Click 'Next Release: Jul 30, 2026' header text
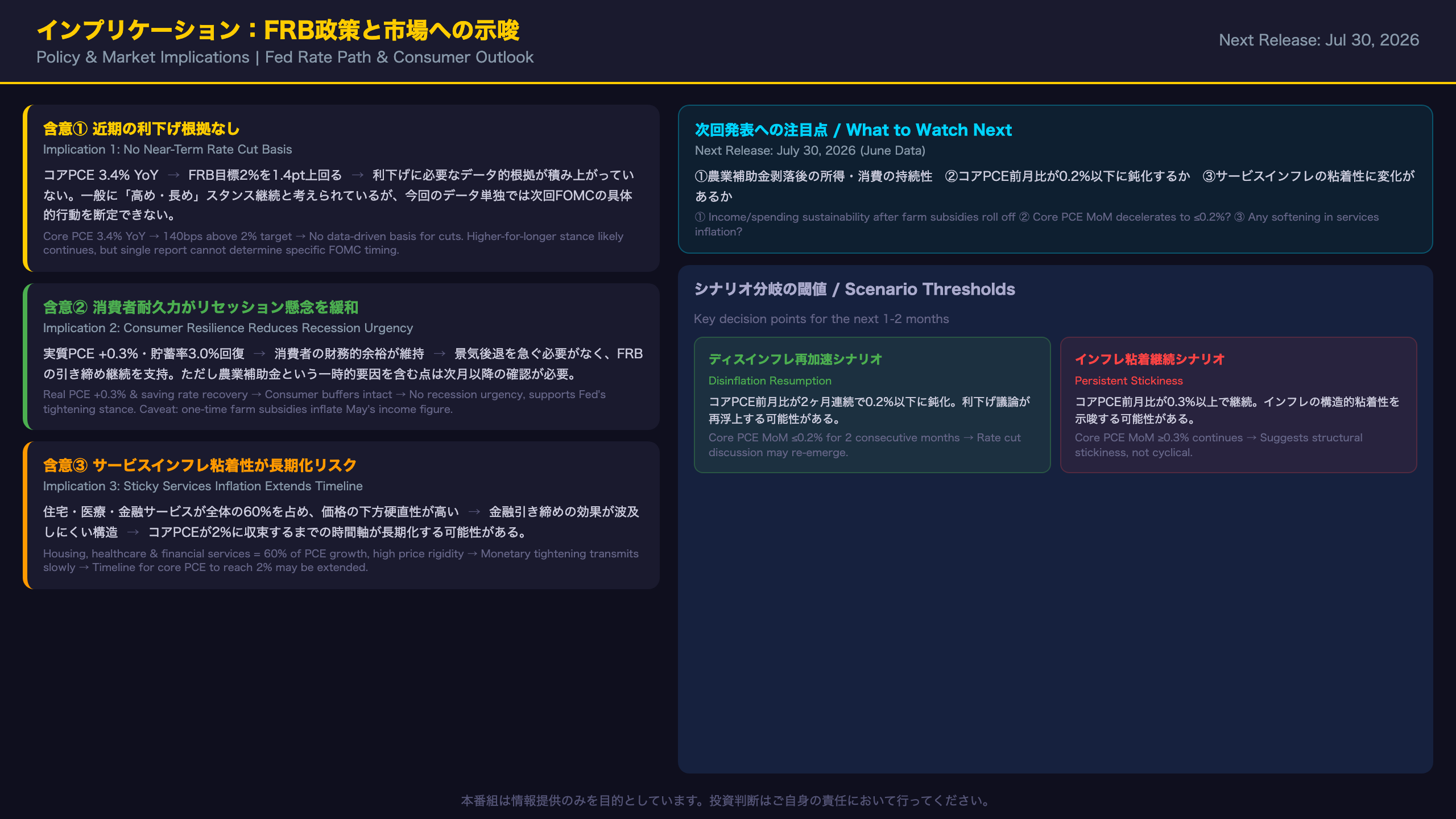 [1319, 40]
